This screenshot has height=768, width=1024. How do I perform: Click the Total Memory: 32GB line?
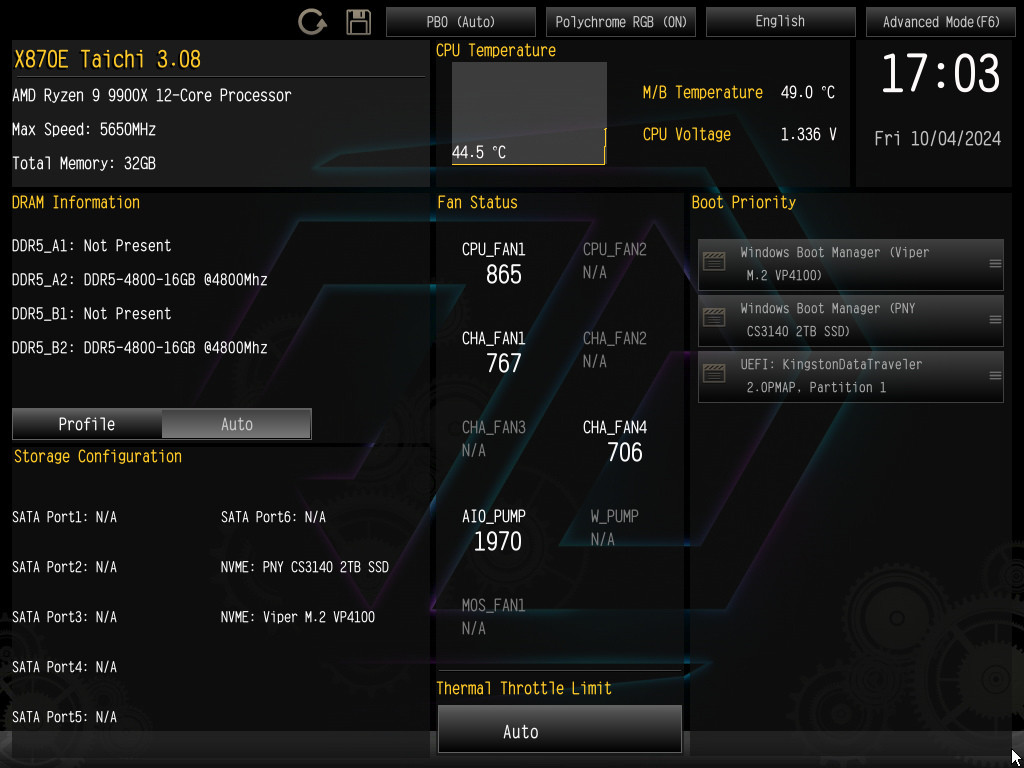(x=84, y=163)
